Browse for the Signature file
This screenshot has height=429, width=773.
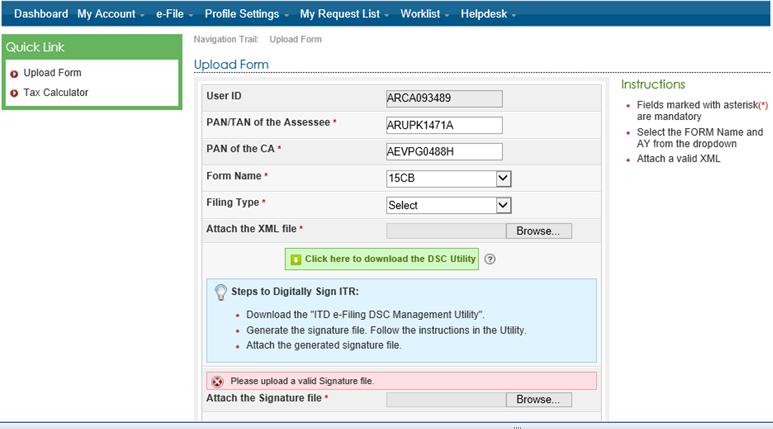[539, 399]
